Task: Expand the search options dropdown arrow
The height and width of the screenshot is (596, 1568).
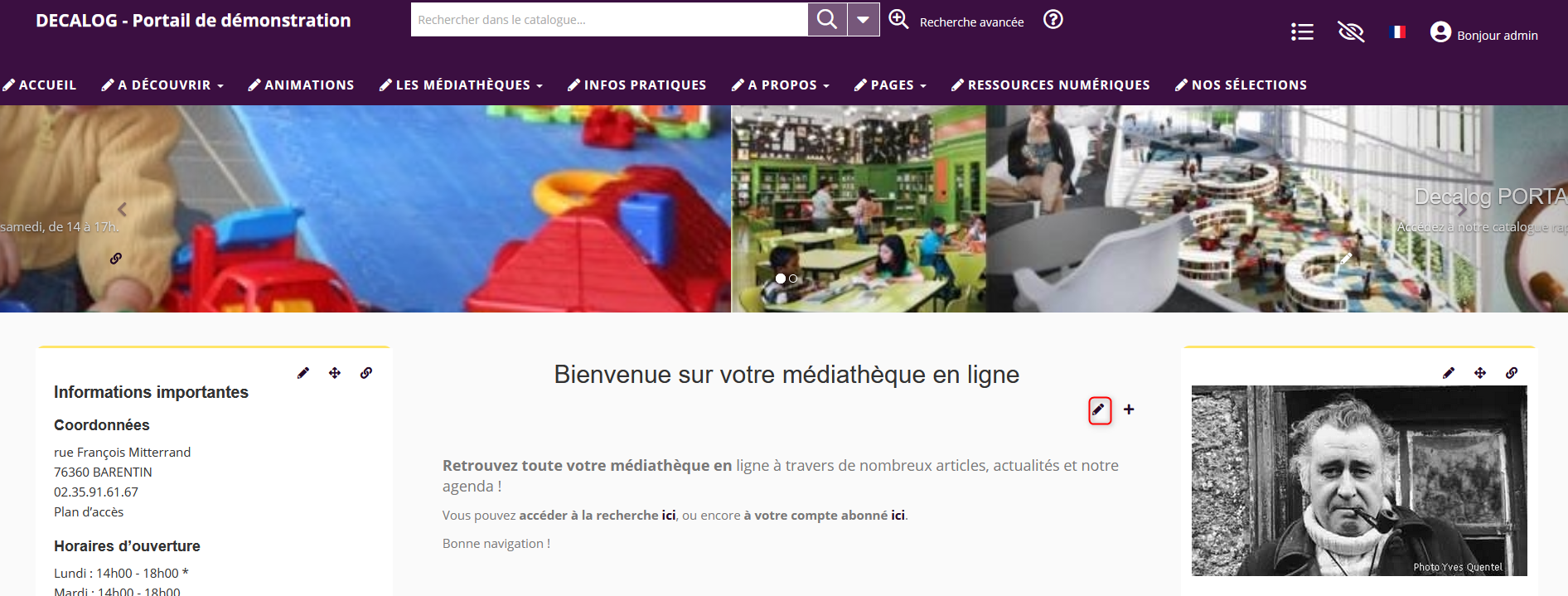Action: click(x=863, y=19)
